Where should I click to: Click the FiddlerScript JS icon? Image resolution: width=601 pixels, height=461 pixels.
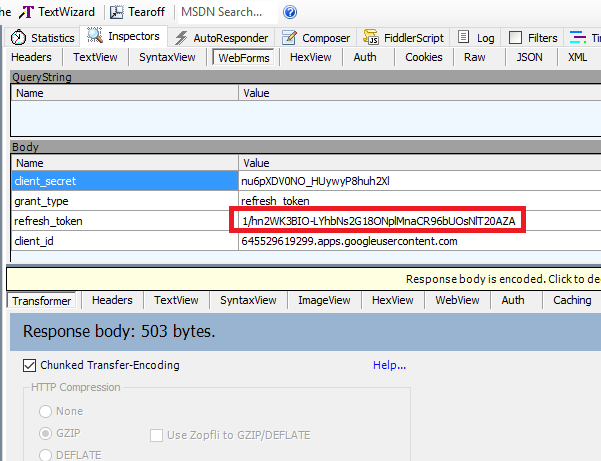371,37
